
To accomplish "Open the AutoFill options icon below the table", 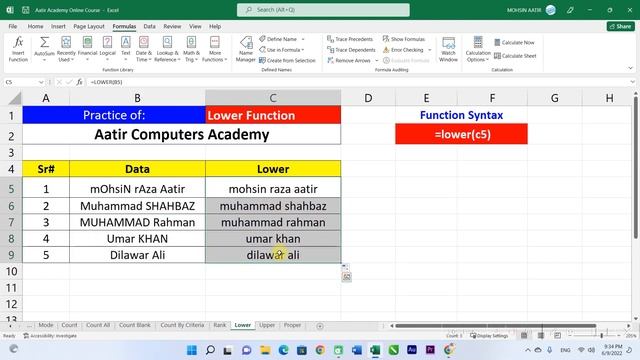I will 346,277.
